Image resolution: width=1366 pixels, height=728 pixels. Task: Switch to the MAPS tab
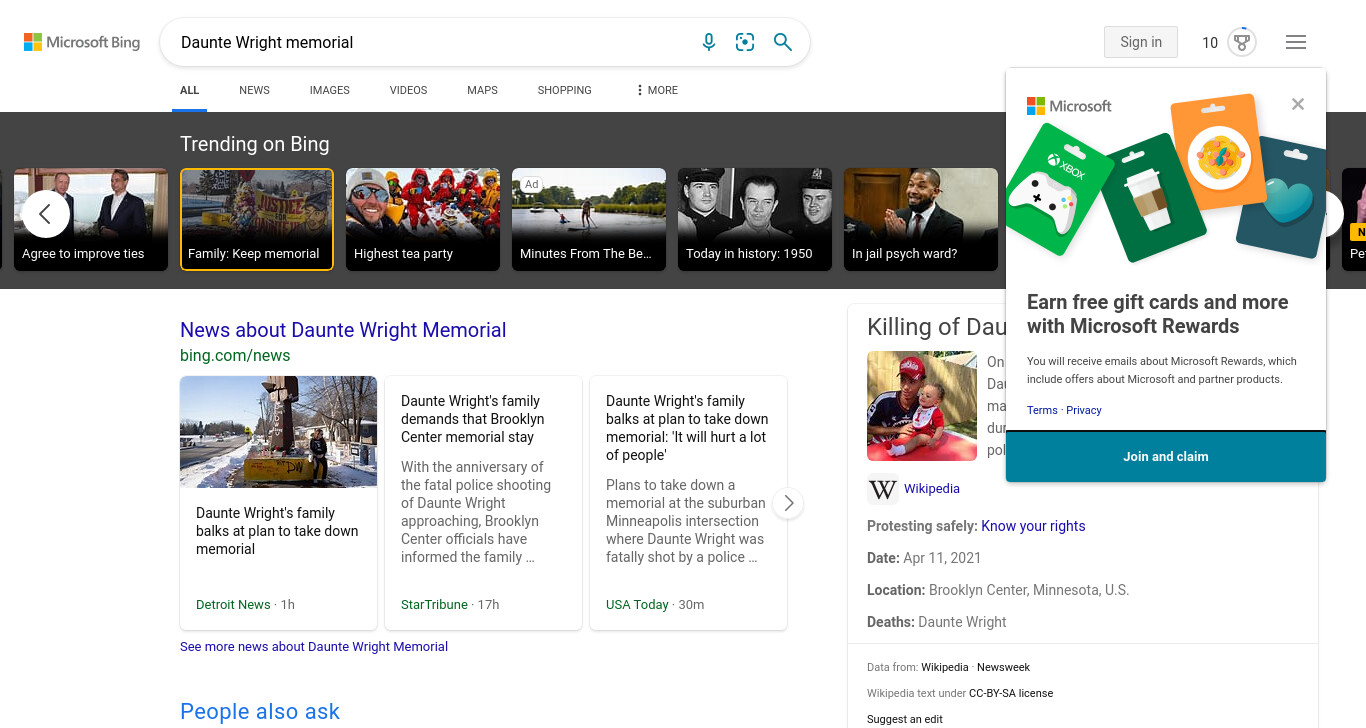coord(482,90)
